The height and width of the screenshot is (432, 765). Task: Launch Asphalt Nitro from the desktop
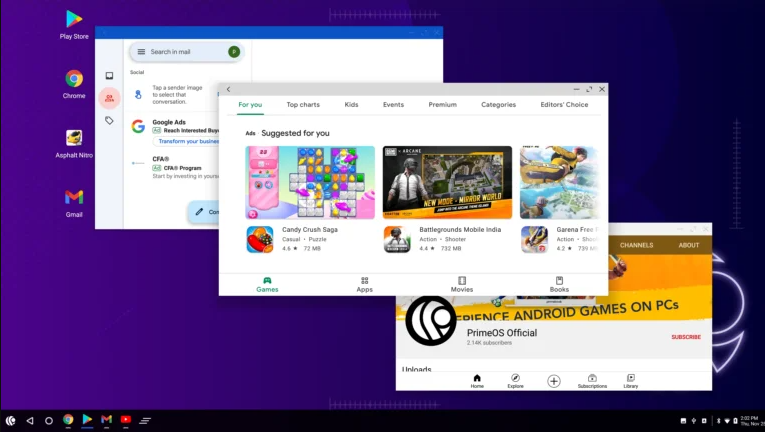click(x=74, y=138)
